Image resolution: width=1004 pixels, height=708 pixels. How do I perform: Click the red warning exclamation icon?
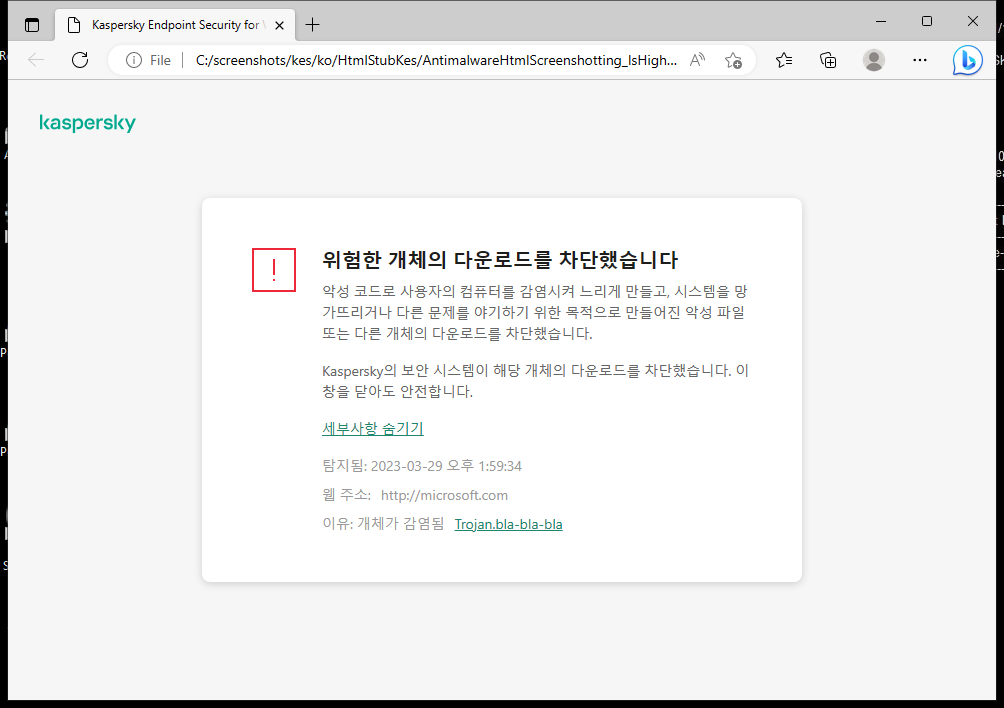273,270
